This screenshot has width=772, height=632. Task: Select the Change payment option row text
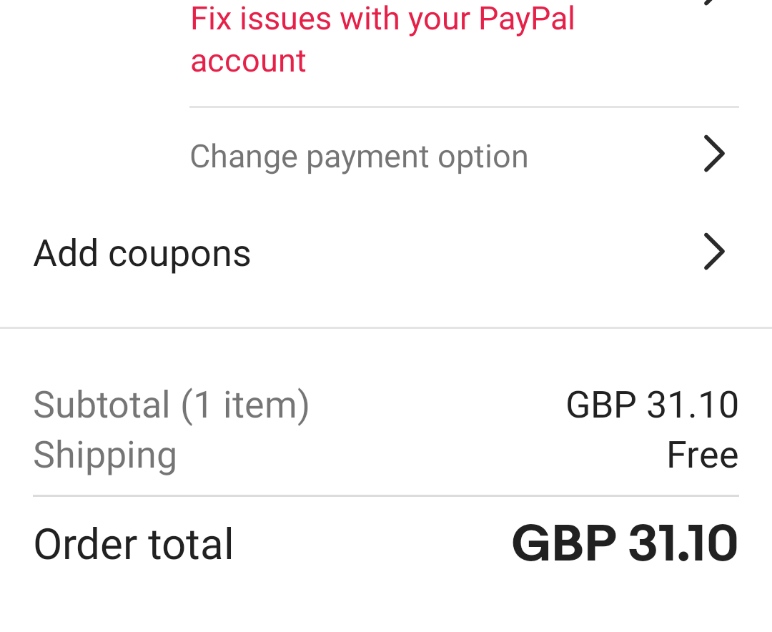coord(359,157)
